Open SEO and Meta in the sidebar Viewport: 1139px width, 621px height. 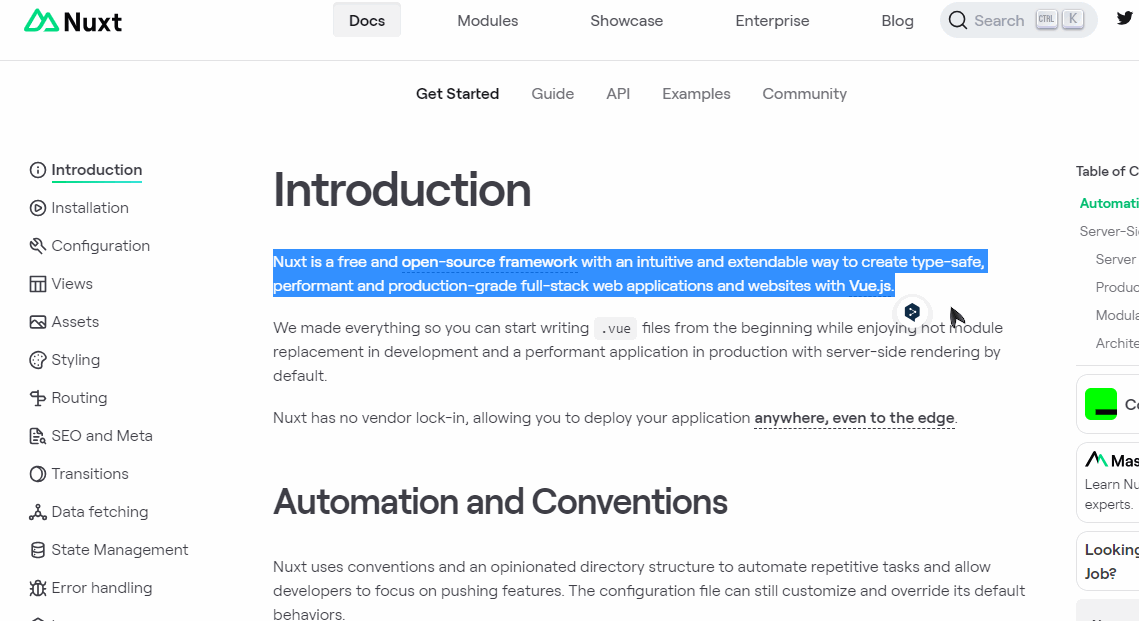click(x=102, y=436)
